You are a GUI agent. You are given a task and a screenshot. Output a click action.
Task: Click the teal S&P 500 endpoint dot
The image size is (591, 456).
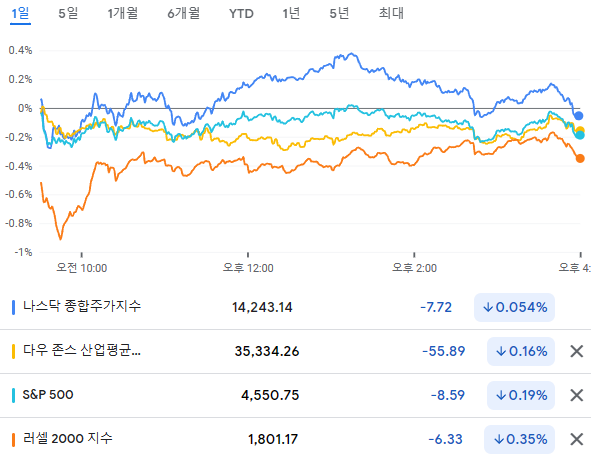pyautogui.click(x=580, y=135)
